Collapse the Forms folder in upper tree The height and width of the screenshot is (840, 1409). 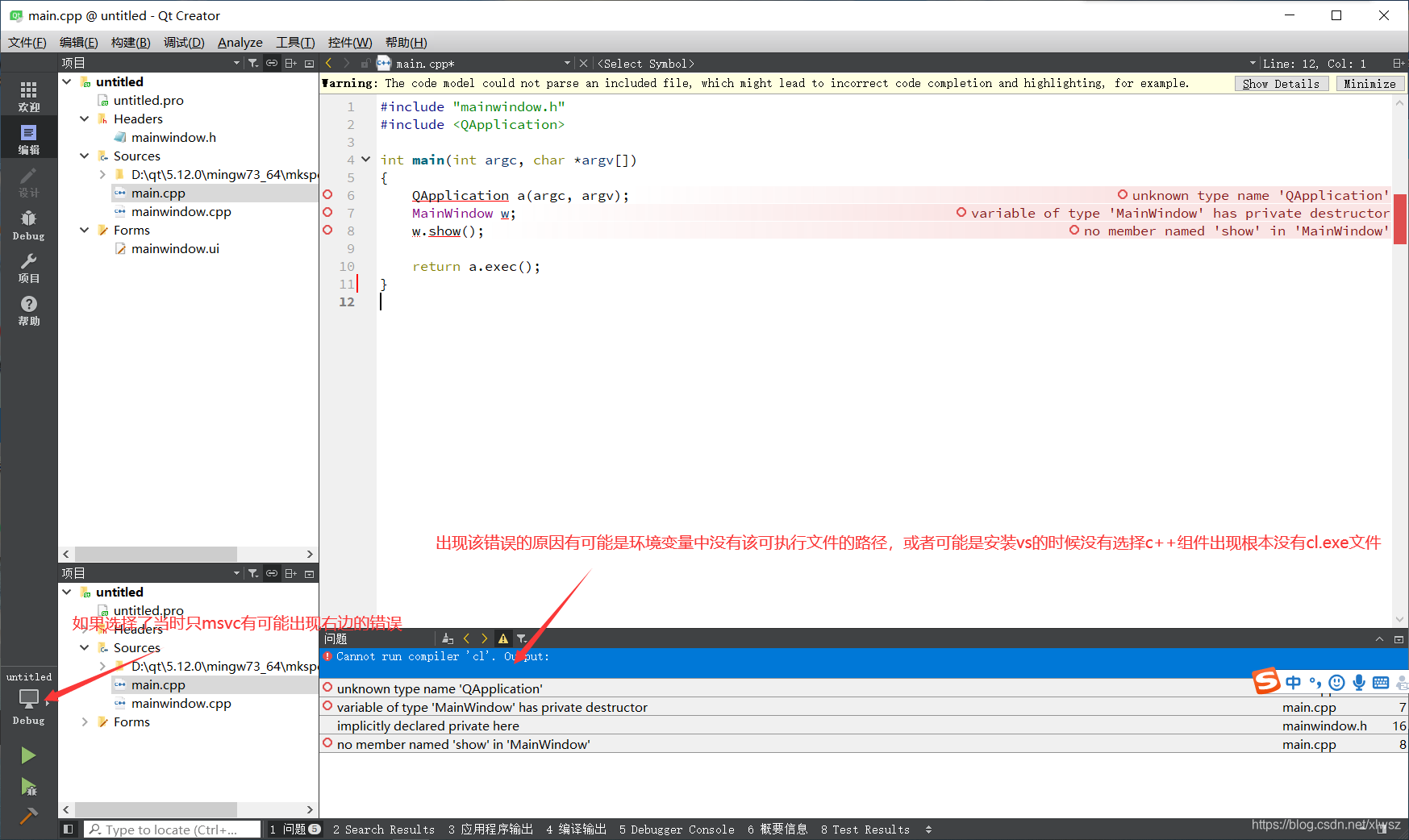click(85, 230)
